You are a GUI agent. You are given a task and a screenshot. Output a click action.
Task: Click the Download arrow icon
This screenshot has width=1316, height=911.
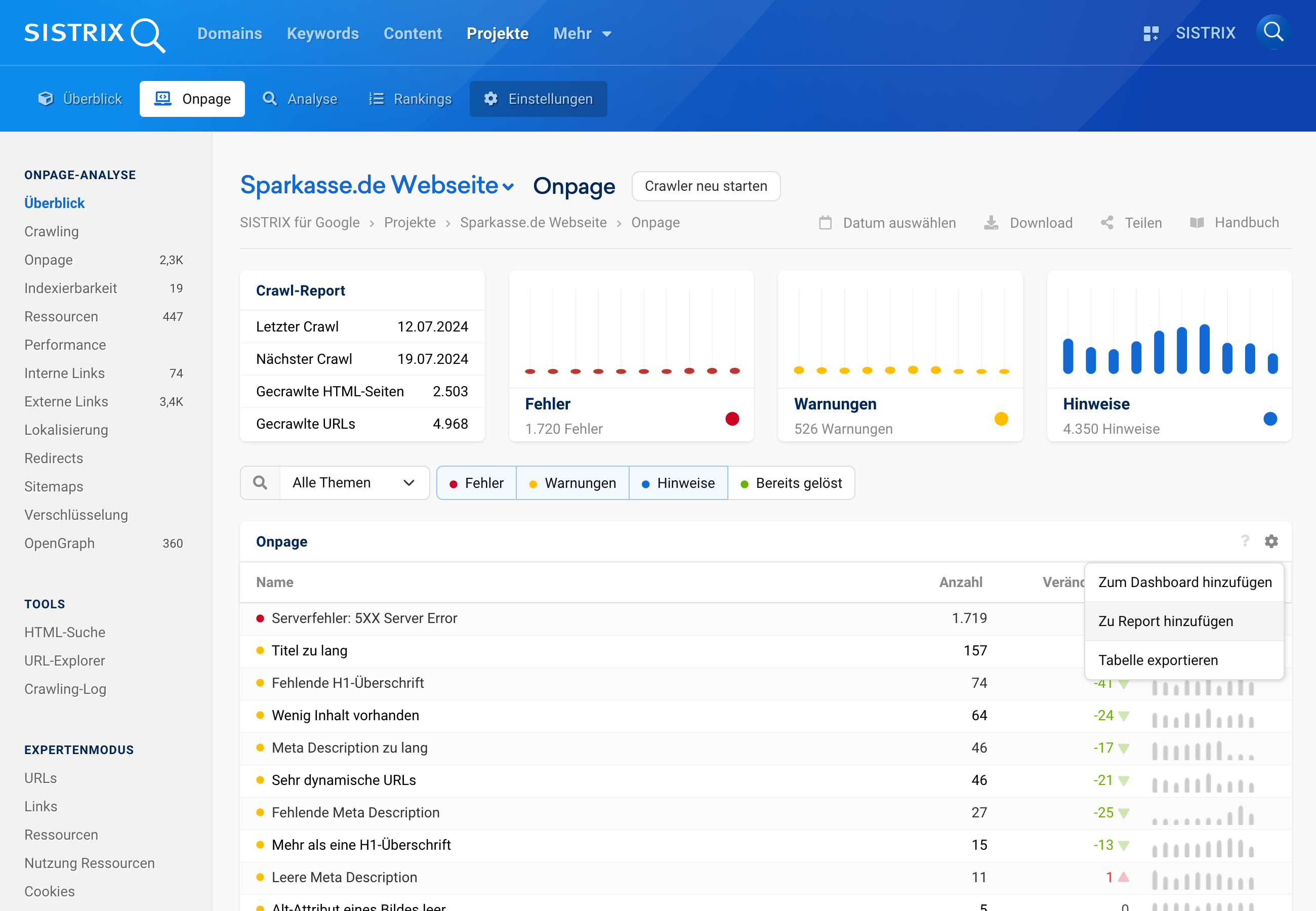[x=991, y=223]
